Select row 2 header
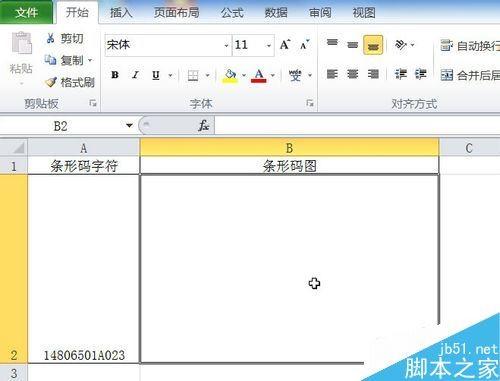 pos(13,269)
